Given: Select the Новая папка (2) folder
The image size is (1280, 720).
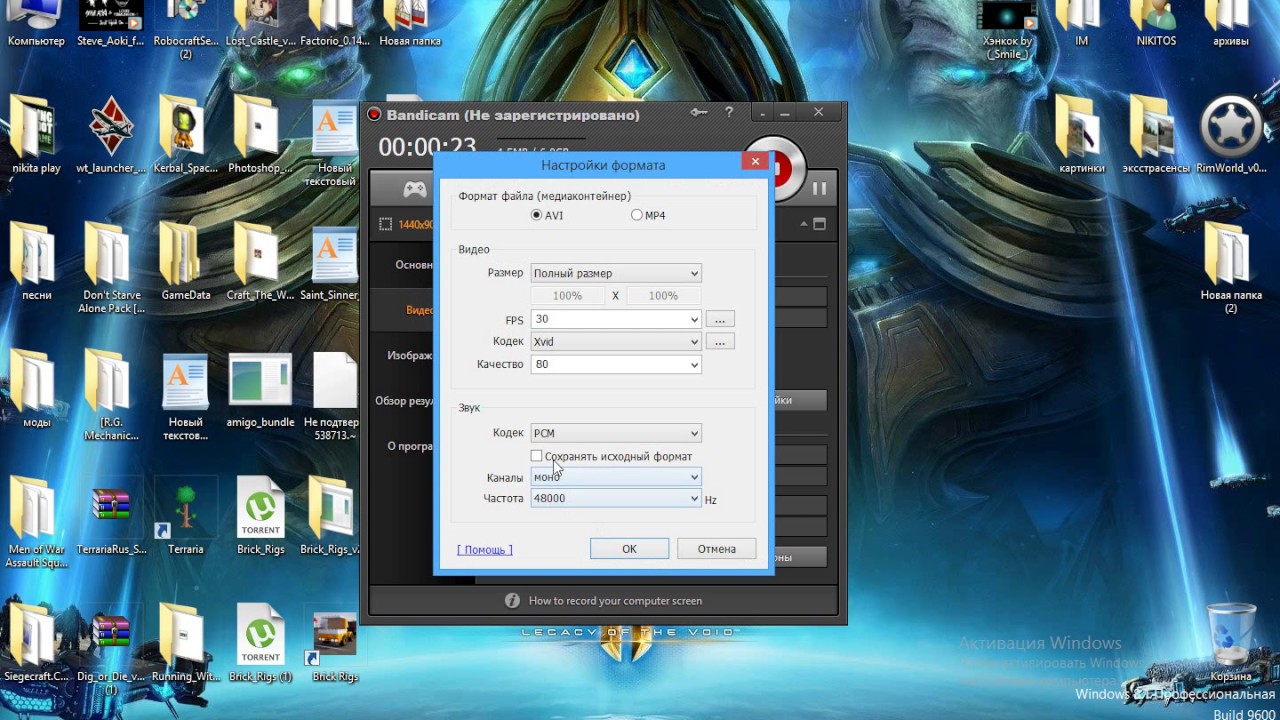Looking at the screenshot, I should tap(1231, 268).
